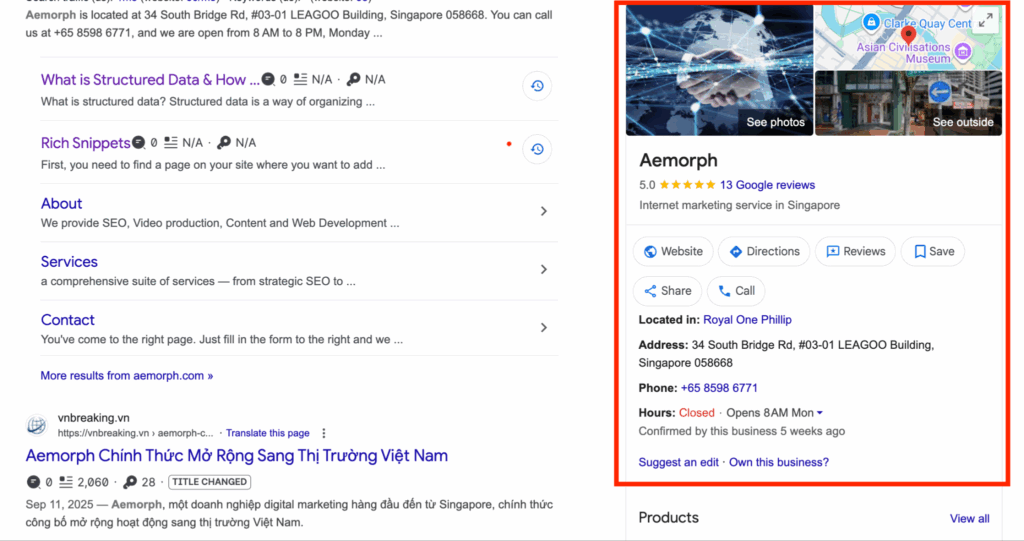Click word-count icon next to 2,060

tap(66, 482)
